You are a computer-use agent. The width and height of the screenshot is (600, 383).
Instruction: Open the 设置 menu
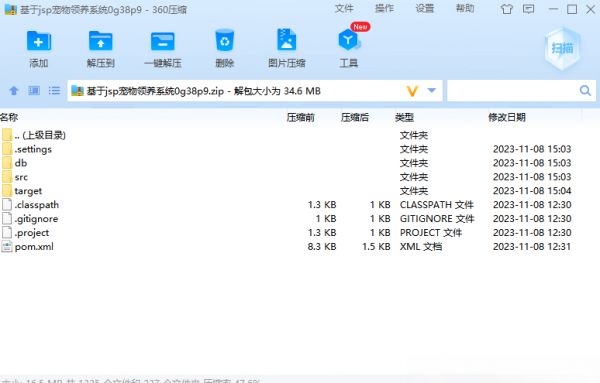click(x=425, y=8)
